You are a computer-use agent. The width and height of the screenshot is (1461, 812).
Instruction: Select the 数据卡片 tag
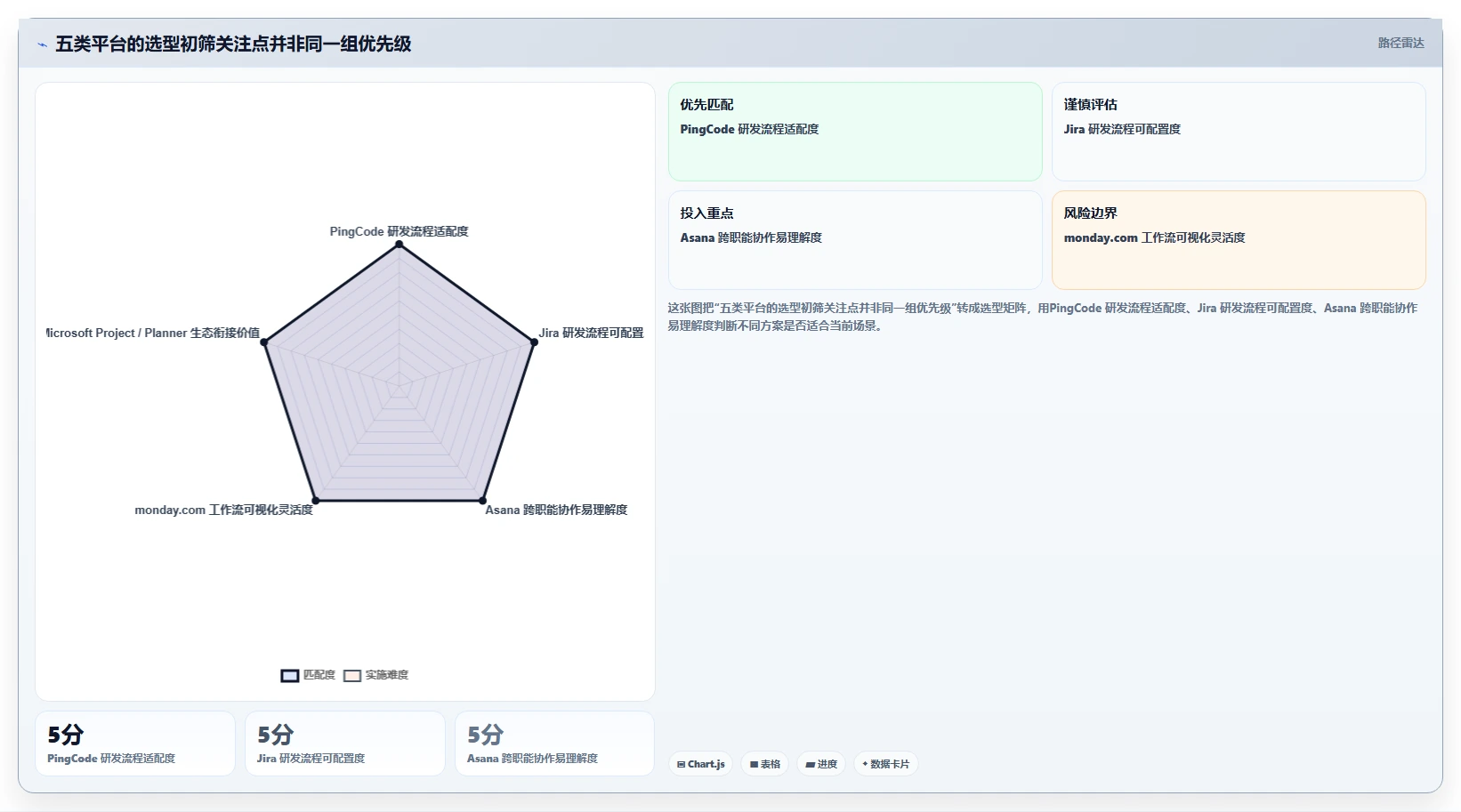[x=885, y=764]
